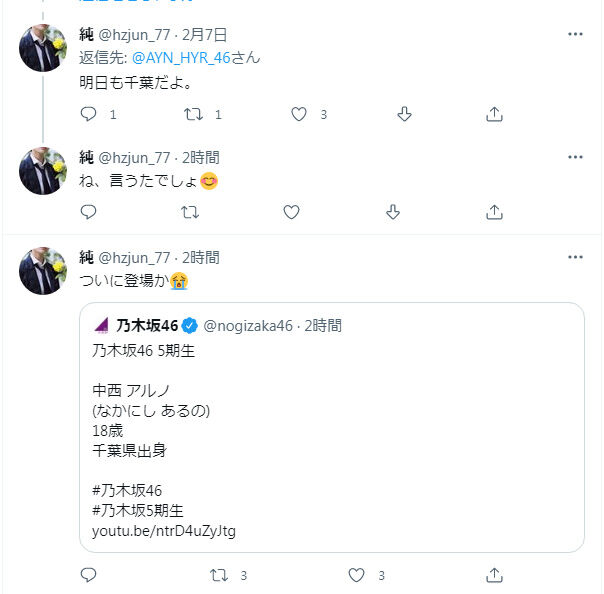Open the @AYN_HYR_46 mention link
This screenshot has height=594, width=604.
181,58
